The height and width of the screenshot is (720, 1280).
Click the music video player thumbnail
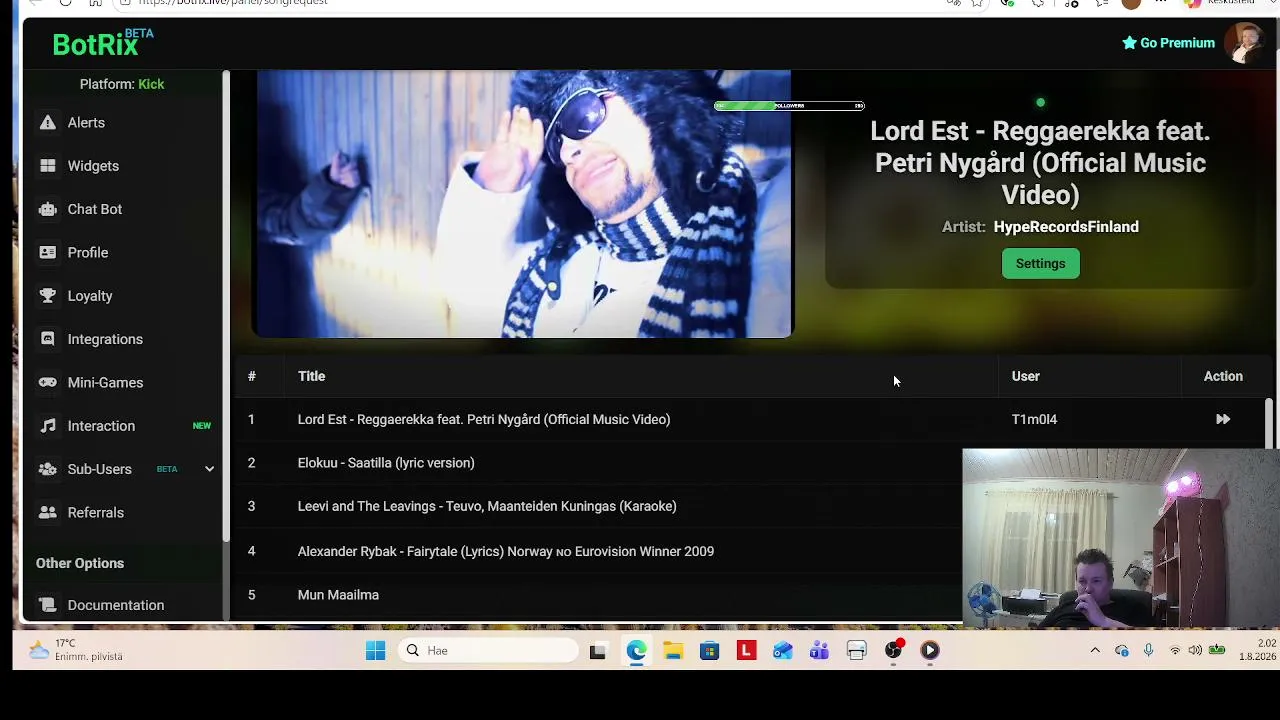coord(523,204)
